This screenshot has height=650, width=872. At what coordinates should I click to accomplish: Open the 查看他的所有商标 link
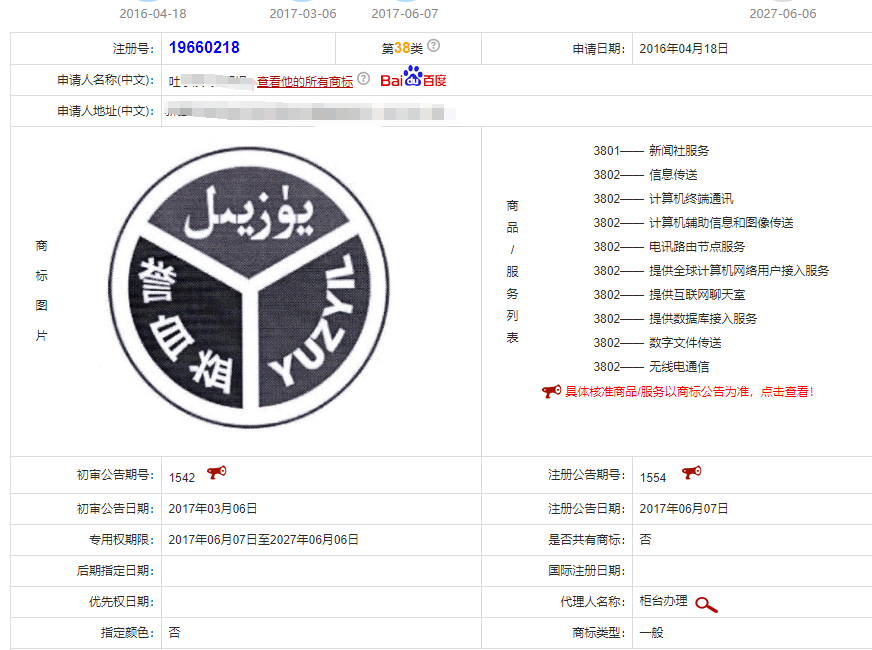[305, 82]
